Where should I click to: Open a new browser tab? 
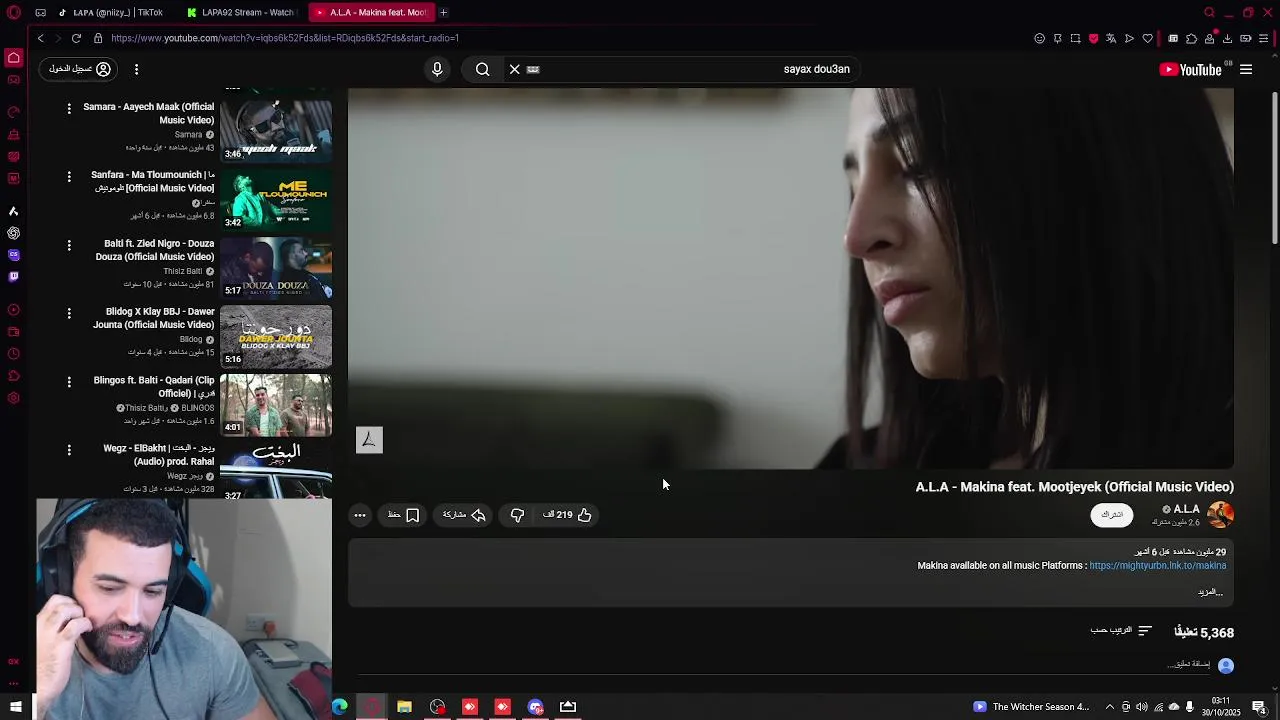tap(443, 12)
